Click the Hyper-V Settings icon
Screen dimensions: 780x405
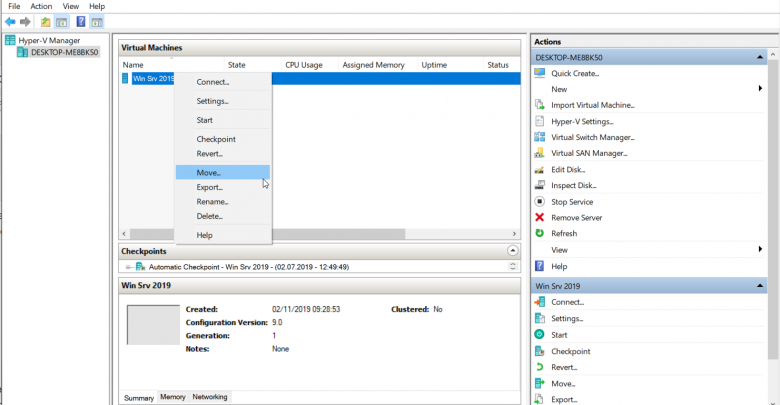pyautogui.click(x=539, y=121)
